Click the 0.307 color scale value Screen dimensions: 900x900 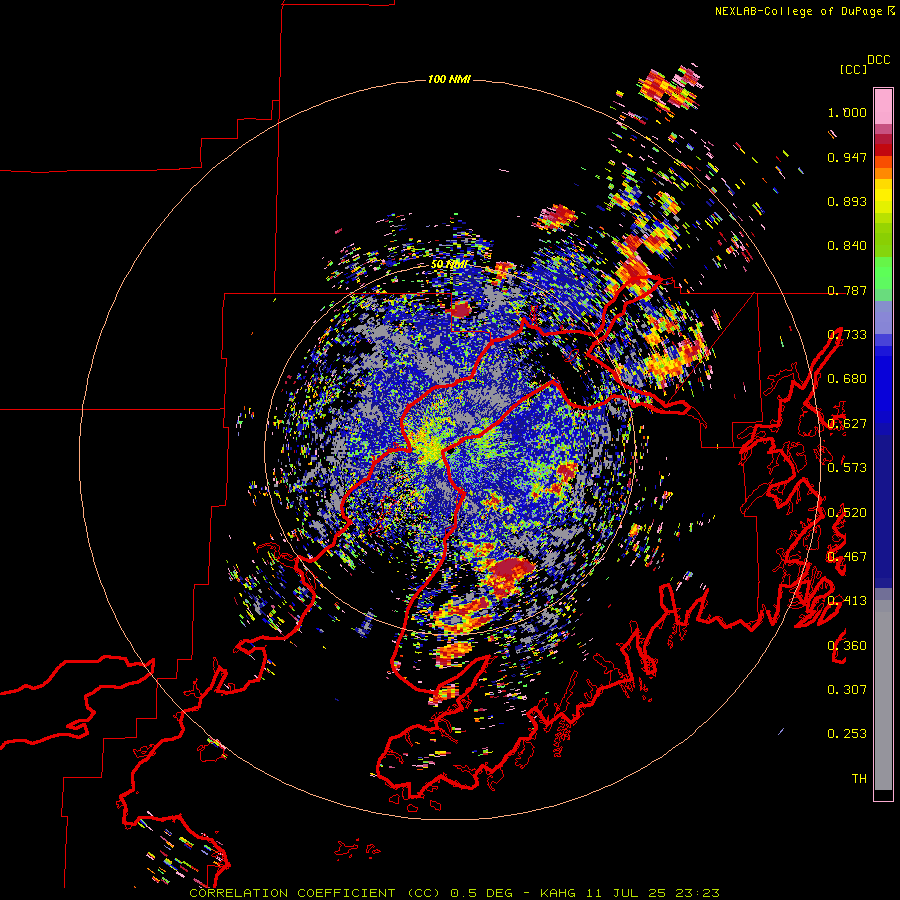[x=847, y=689]
